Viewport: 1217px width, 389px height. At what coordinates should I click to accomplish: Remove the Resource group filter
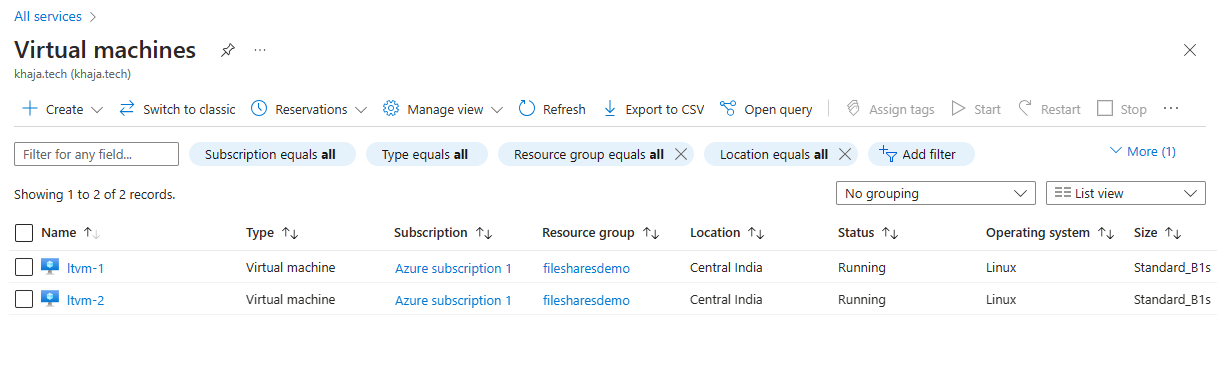click(681, 154)
